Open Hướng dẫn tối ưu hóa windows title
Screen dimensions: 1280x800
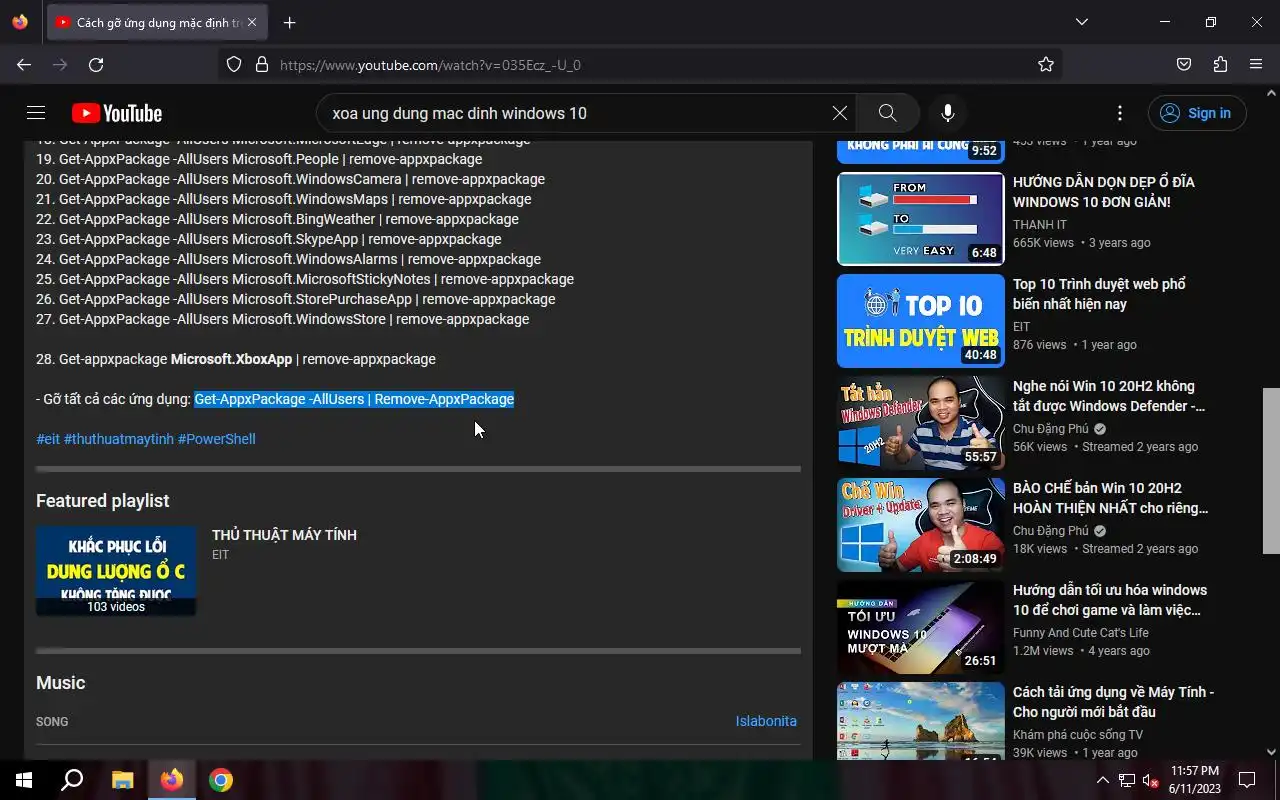1110,600
